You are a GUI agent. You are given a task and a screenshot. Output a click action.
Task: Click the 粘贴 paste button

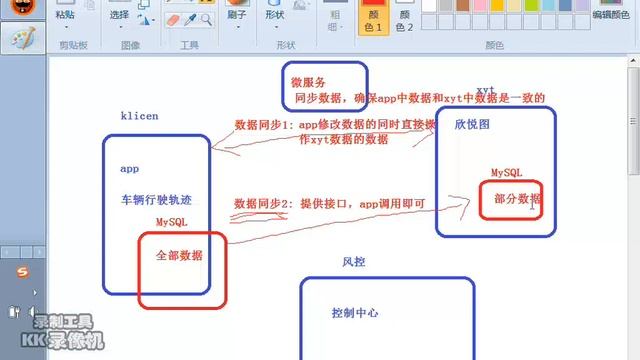click(x=65, y=15)
